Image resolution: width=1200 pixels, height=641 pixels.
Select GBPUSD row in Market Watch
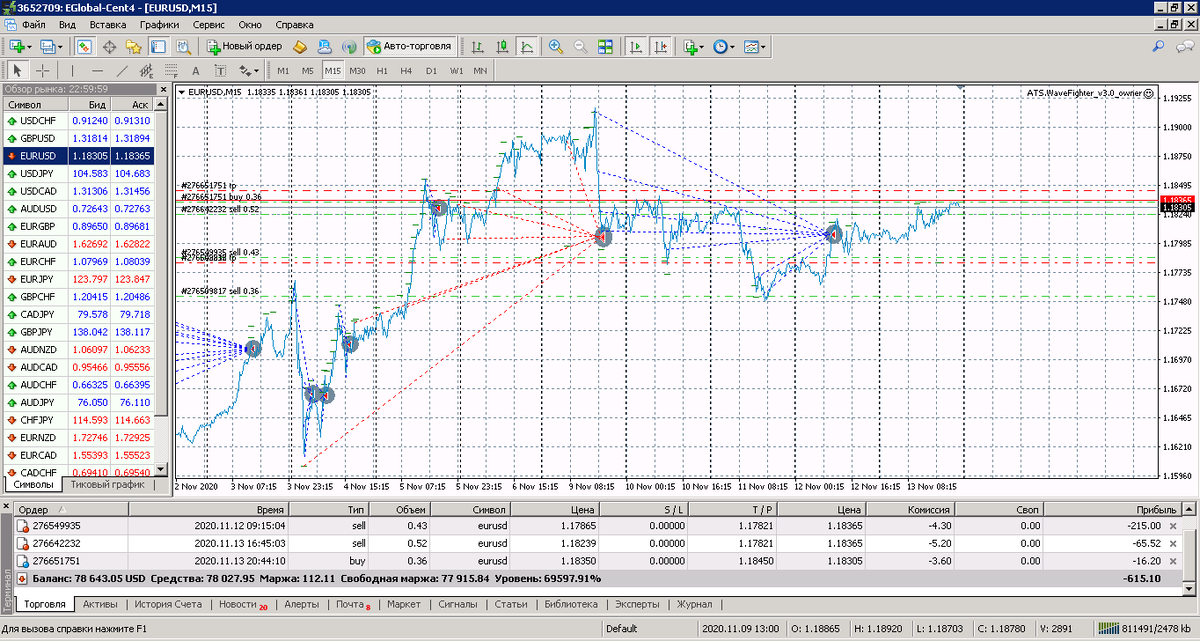coord(79,138)
